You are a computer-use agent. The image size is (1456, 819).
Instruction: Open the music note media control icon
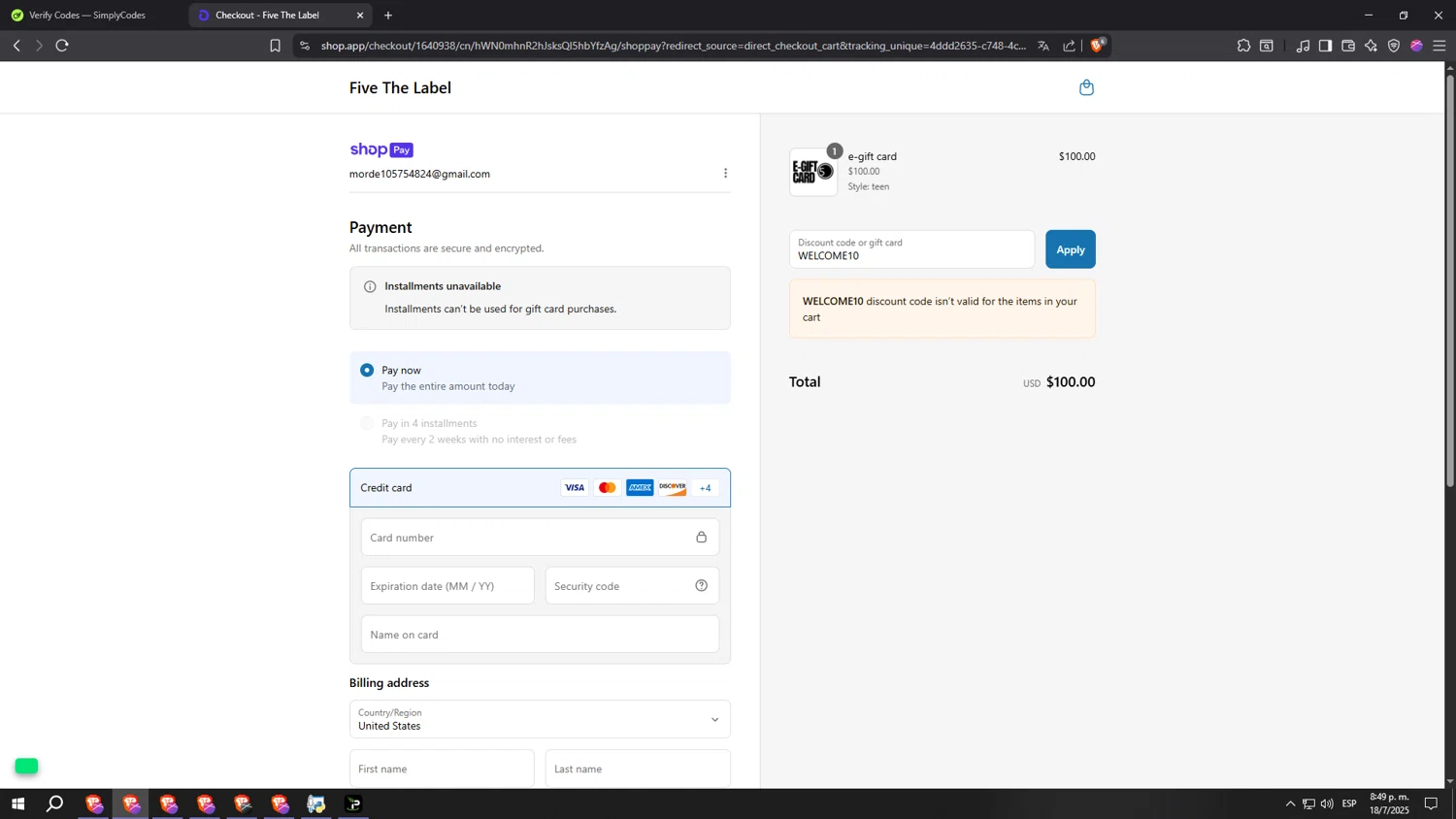coord(1303,46)
